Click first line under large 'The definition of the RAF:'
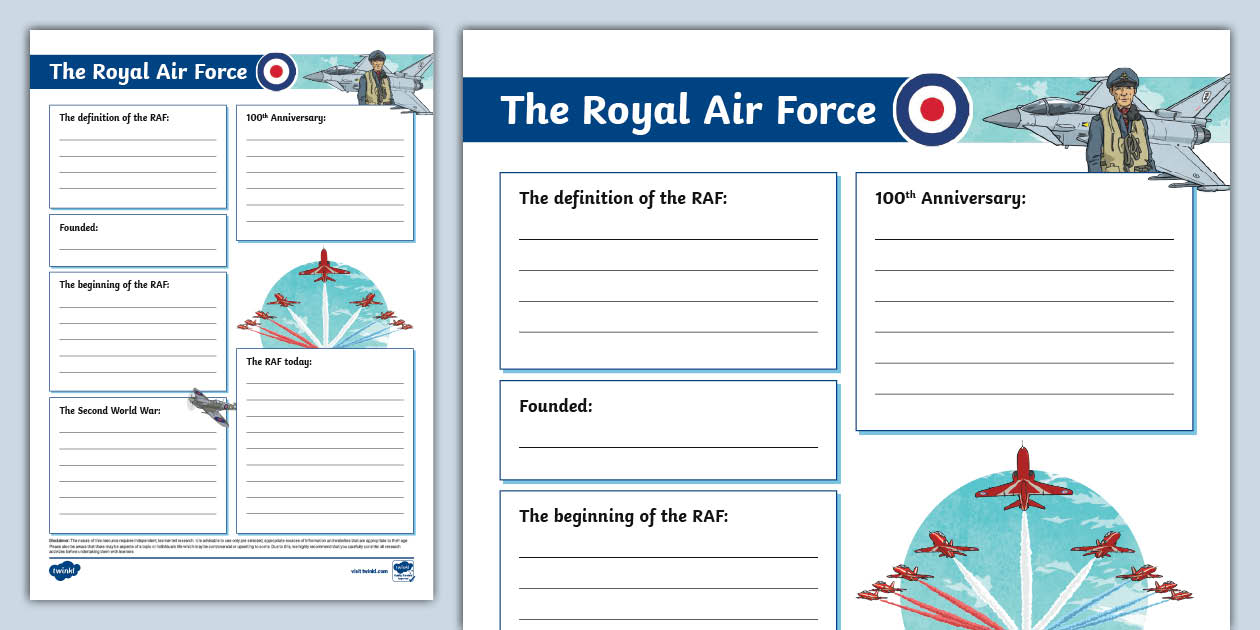The height and width of the screenshot is (630, 1260). 668,238
